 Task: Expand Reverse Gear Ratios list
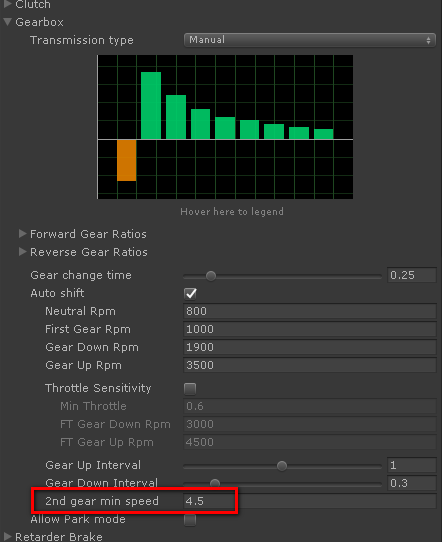22,252
